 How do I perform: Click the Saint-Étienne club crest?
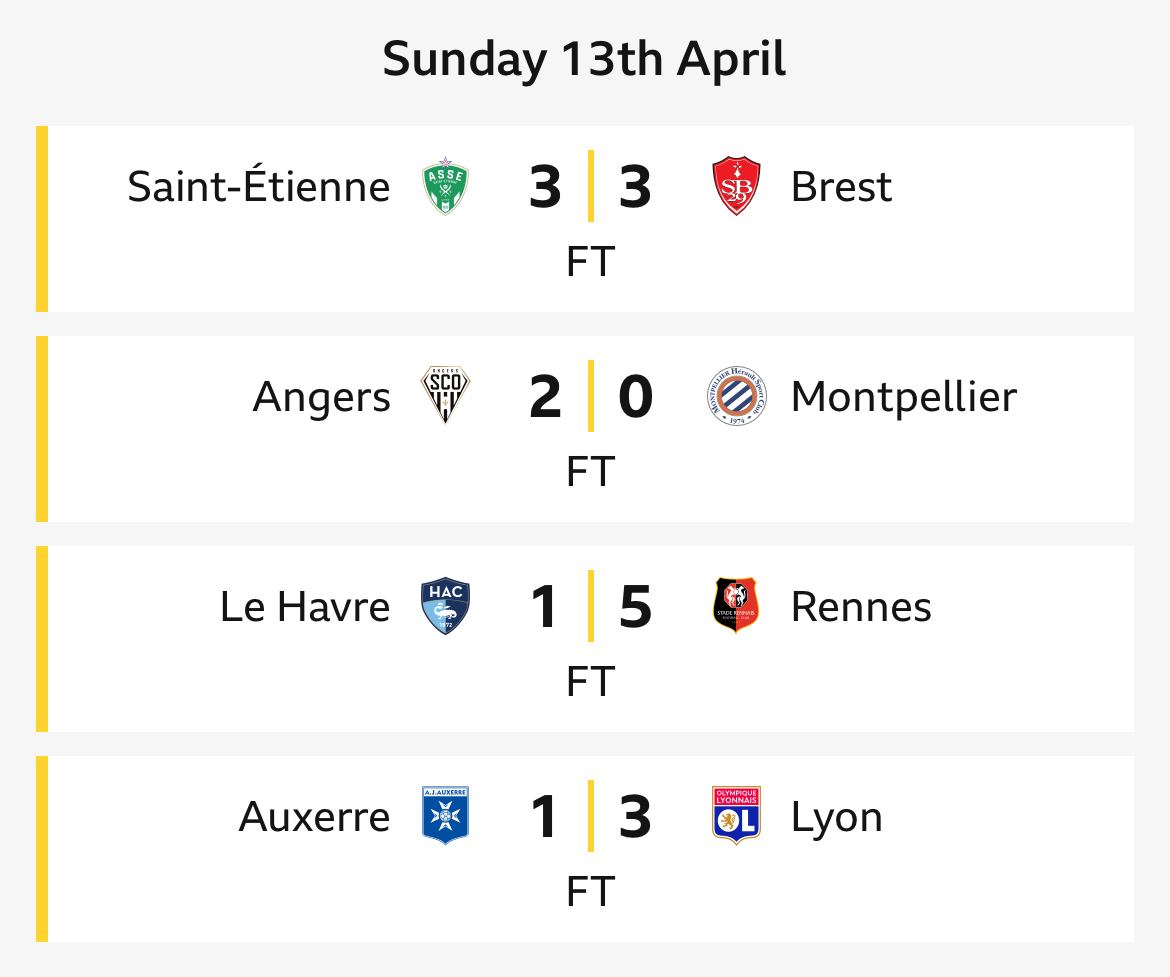pos(445,186)
